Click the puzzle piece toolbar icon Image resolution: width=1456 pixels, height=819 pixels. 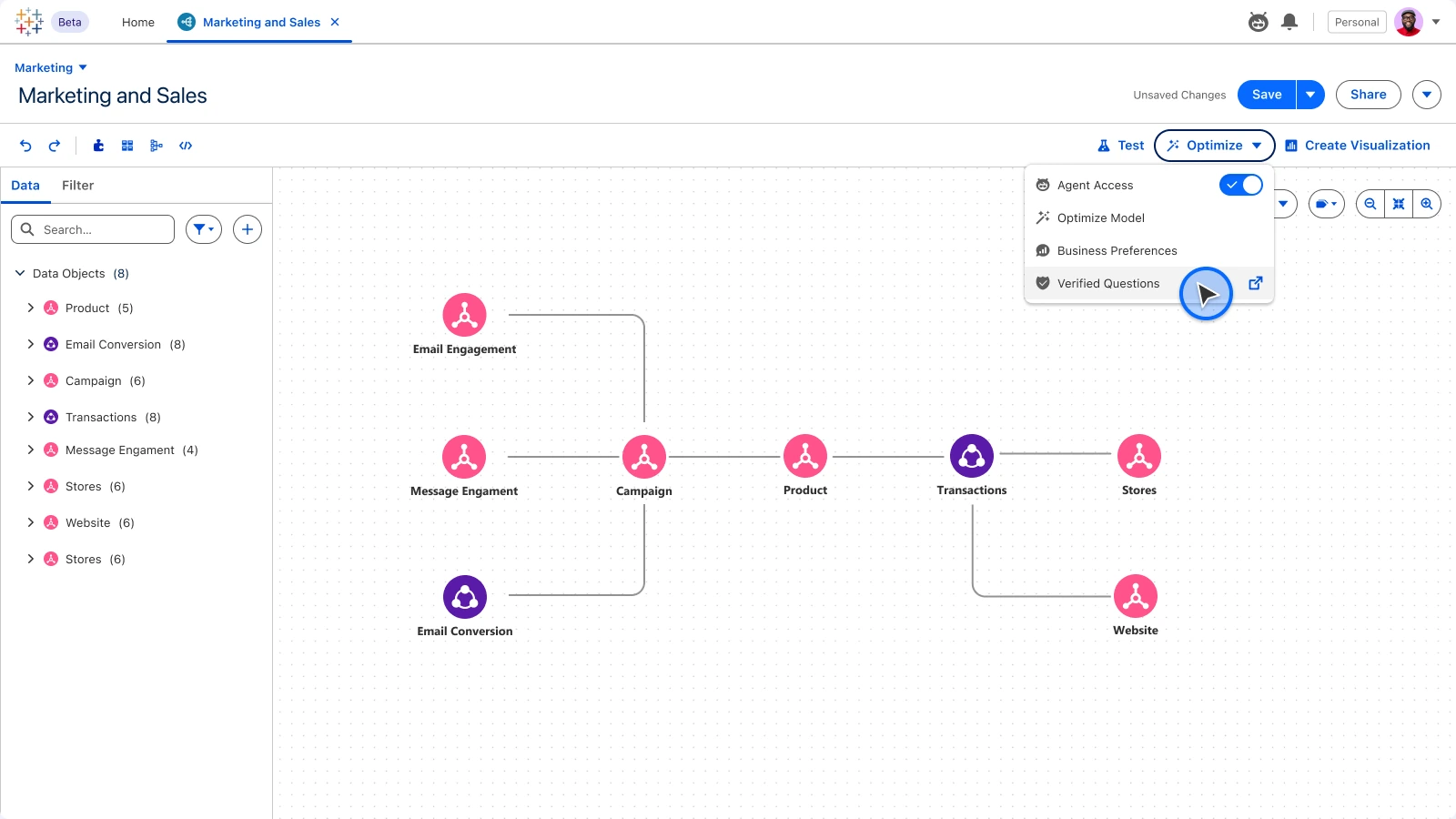pyautogui.click(x=98, y=146)
